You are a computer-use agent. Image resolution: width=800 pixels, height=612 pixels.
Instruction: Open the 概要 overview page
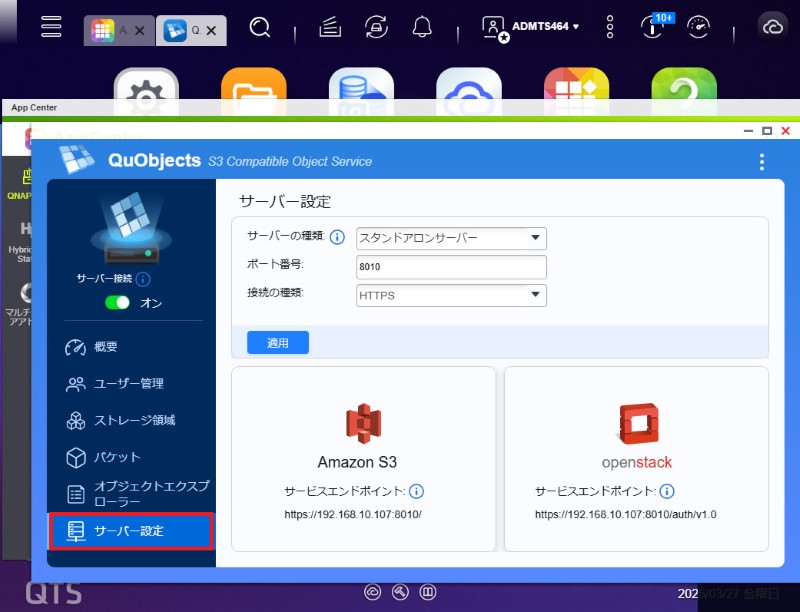(x=106, y=347)
